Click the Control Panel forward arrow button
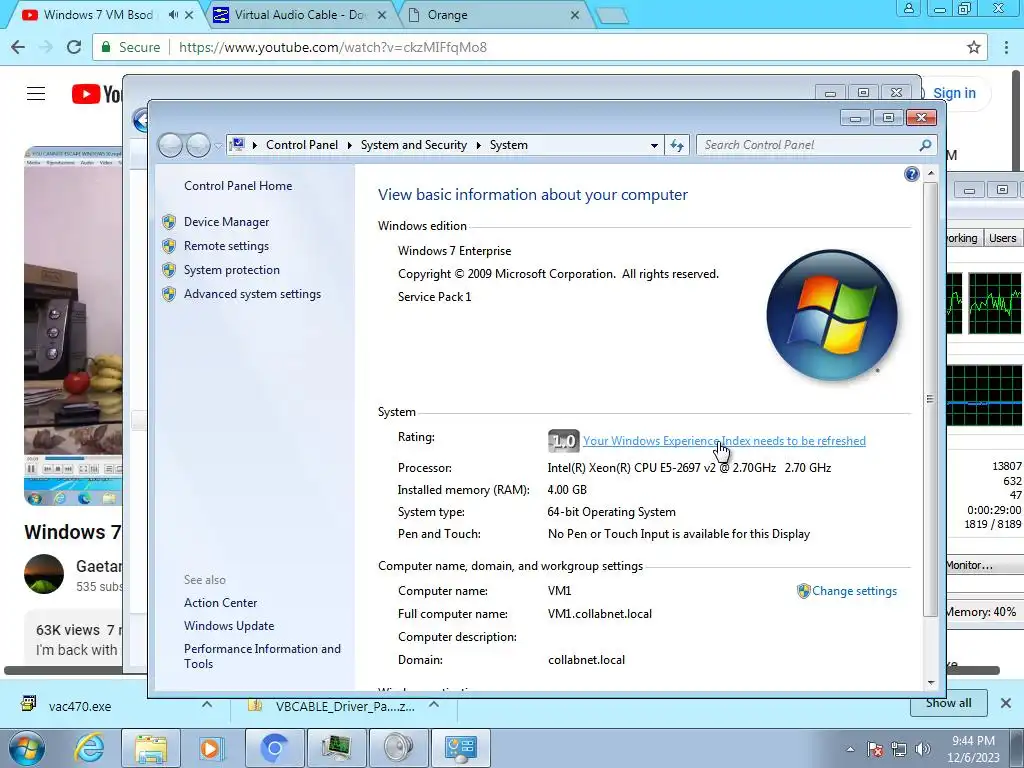Image resolution: width=1024 pixels, height=768 pixels. click(x=198, y=145)
